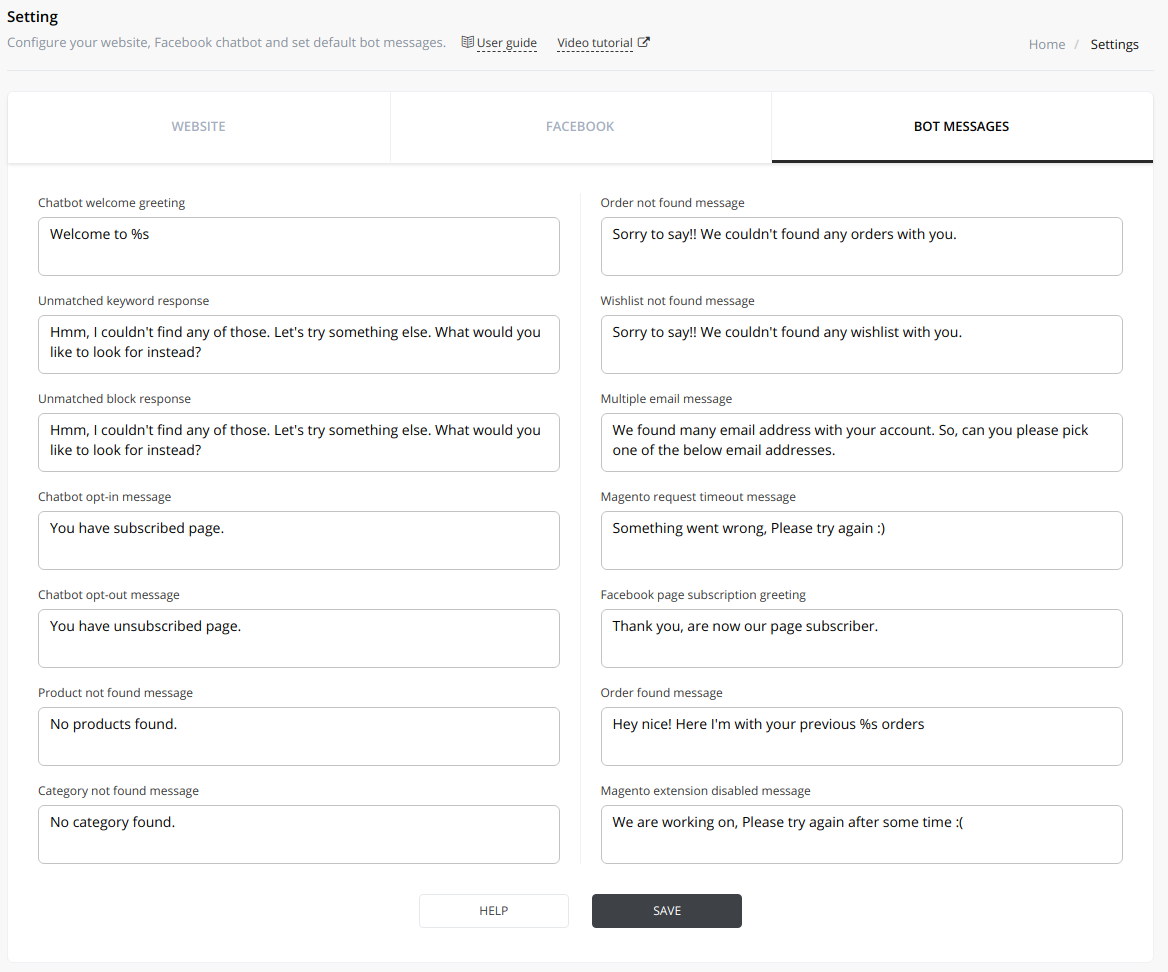The height and width of the screenshot is (972, 1168).
Task: Focus the Chatbot welcome greeting field
Action: 299,247
